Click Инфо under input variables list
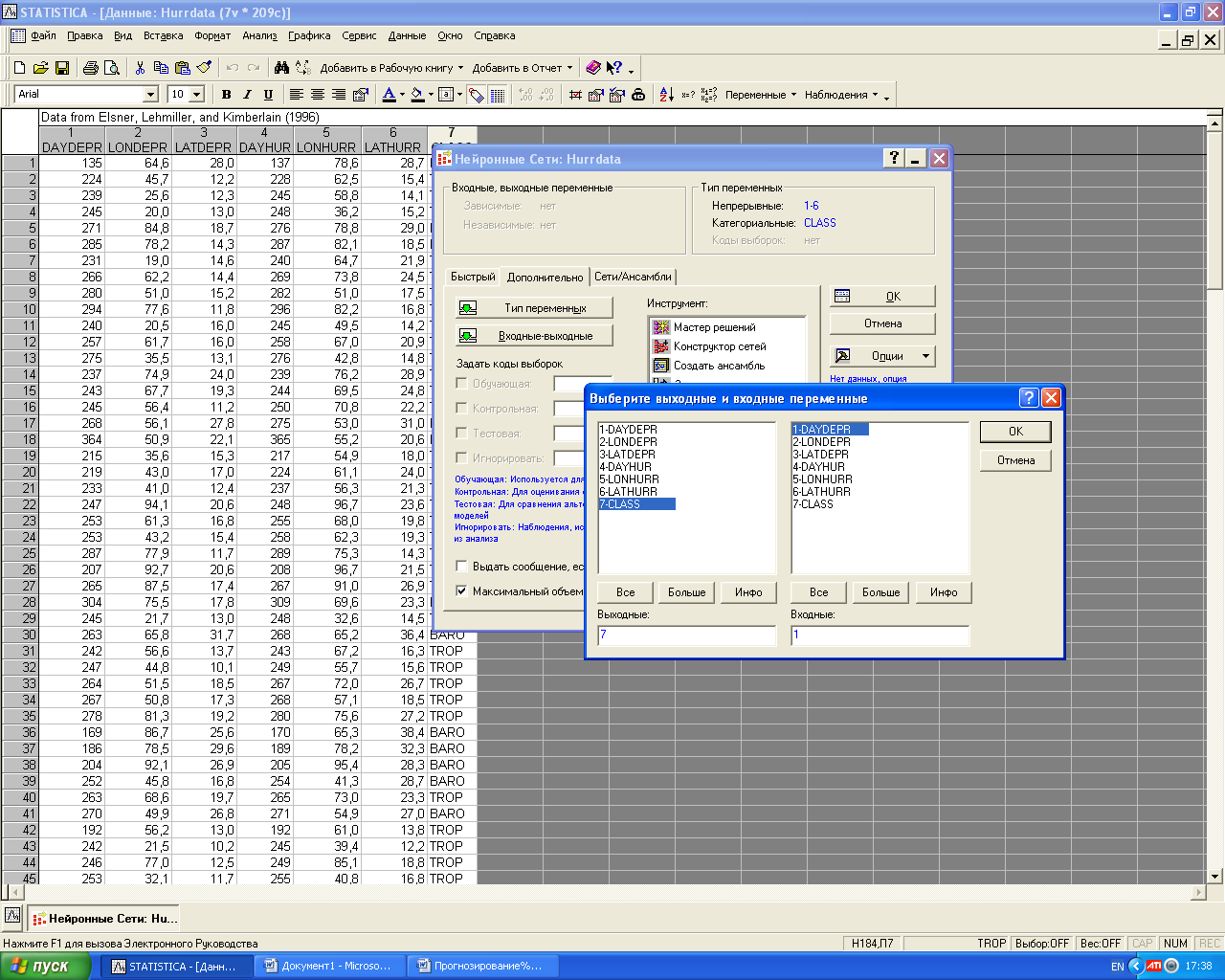1225x980 pixels. pos(944,592)
